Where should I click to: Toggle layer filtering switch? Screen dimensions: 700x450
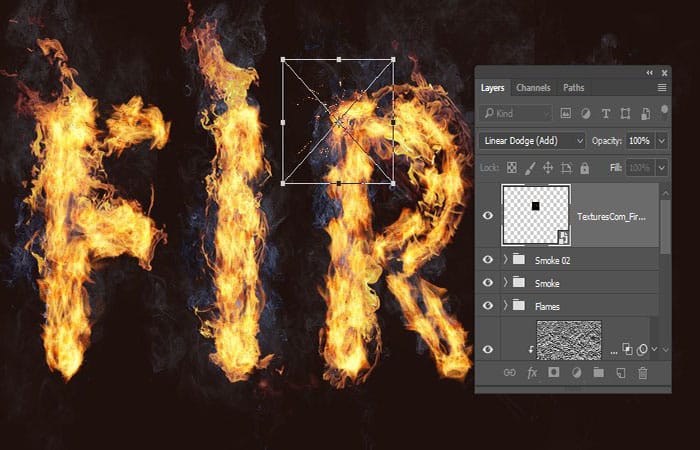tap(664, 110)
